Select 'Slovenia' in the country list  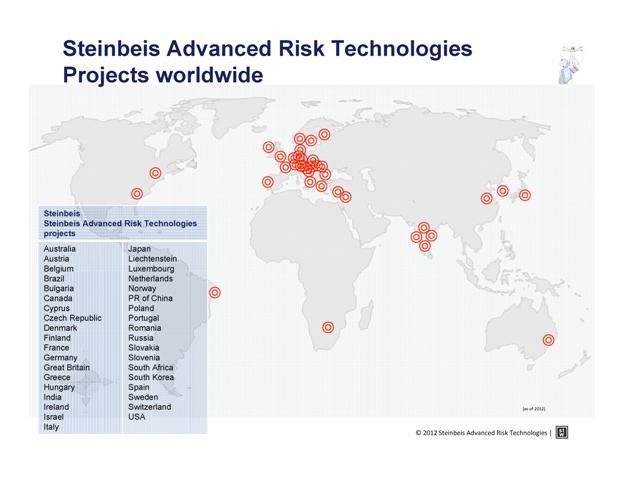coord(144,357)
